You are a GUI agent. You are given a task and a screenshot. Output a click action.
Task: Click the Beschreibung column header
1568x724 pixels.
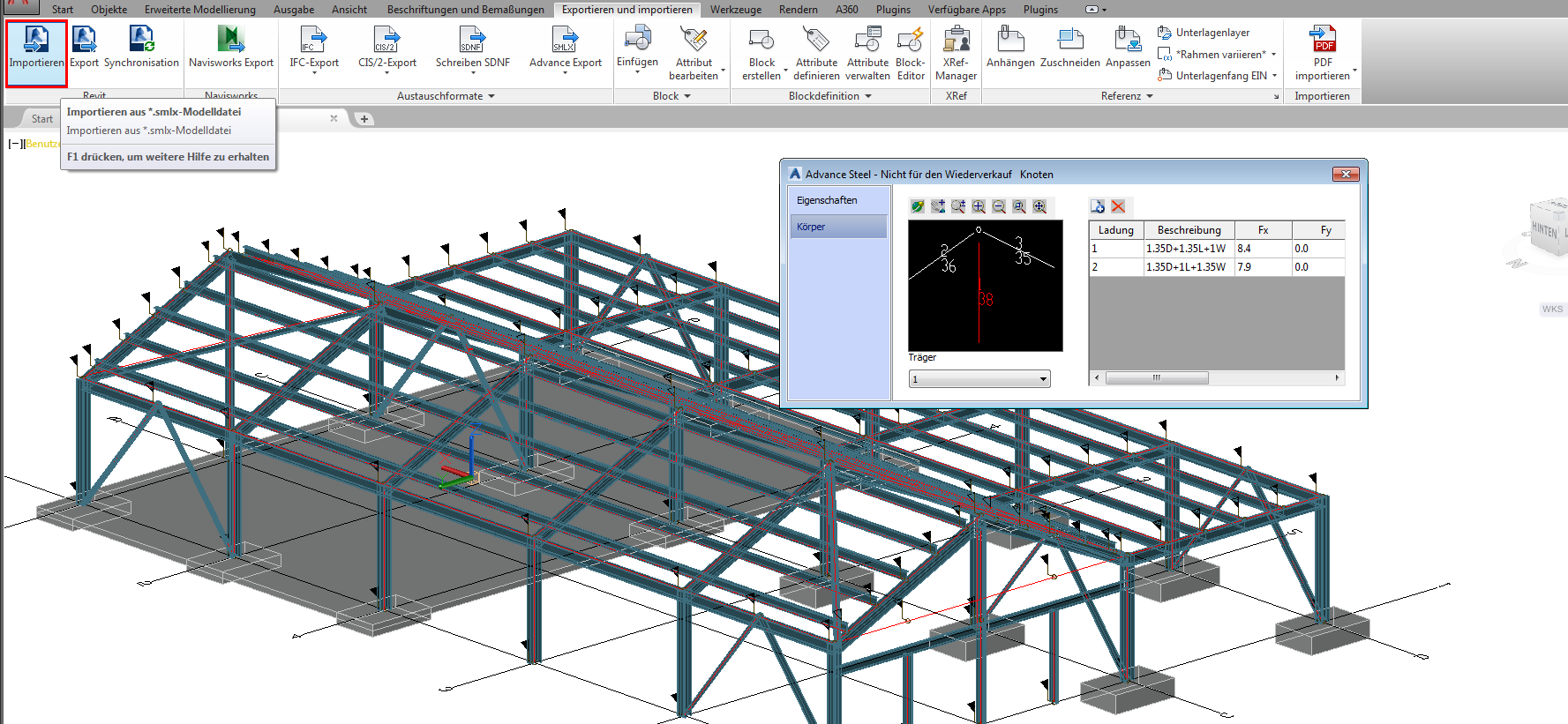pyautogui.click(x=1189, y=230)
